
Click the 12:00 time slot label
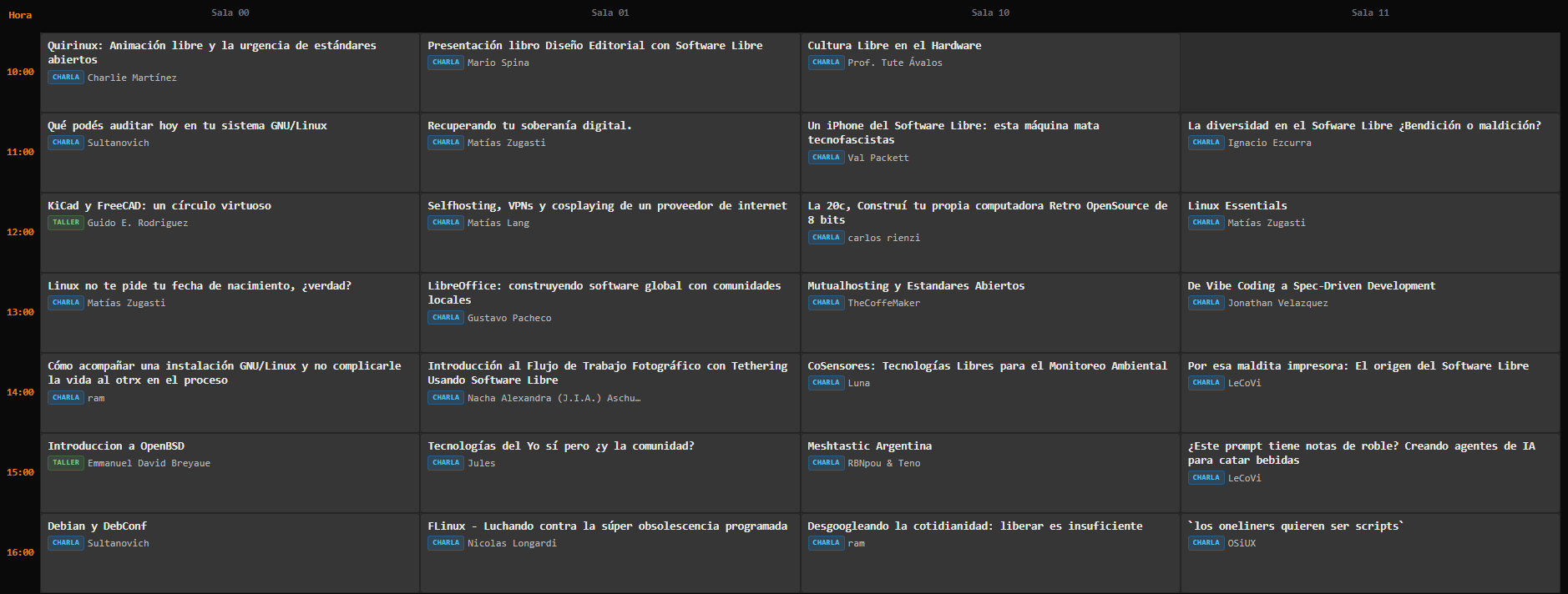pos(20,232)
